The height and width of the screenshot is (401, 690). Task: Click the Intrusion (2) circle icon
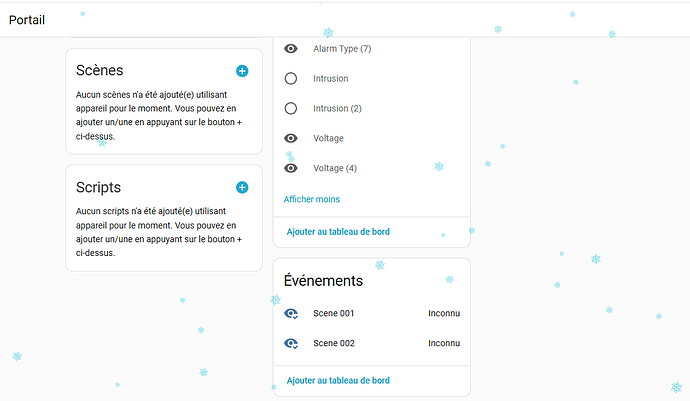point(291,108)
